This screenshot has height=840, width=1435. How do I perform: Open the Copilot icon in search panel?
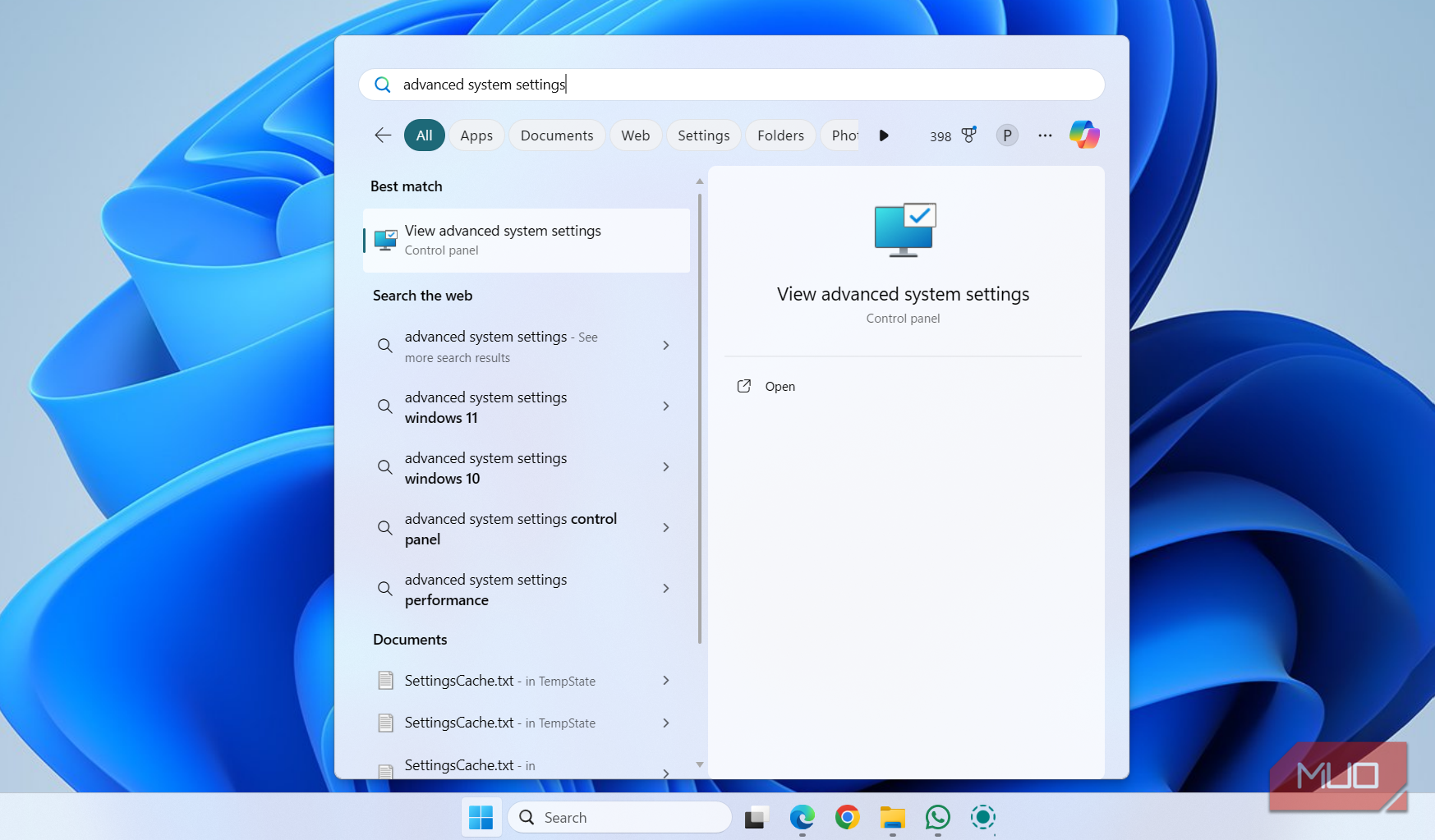pos(1084,135)
